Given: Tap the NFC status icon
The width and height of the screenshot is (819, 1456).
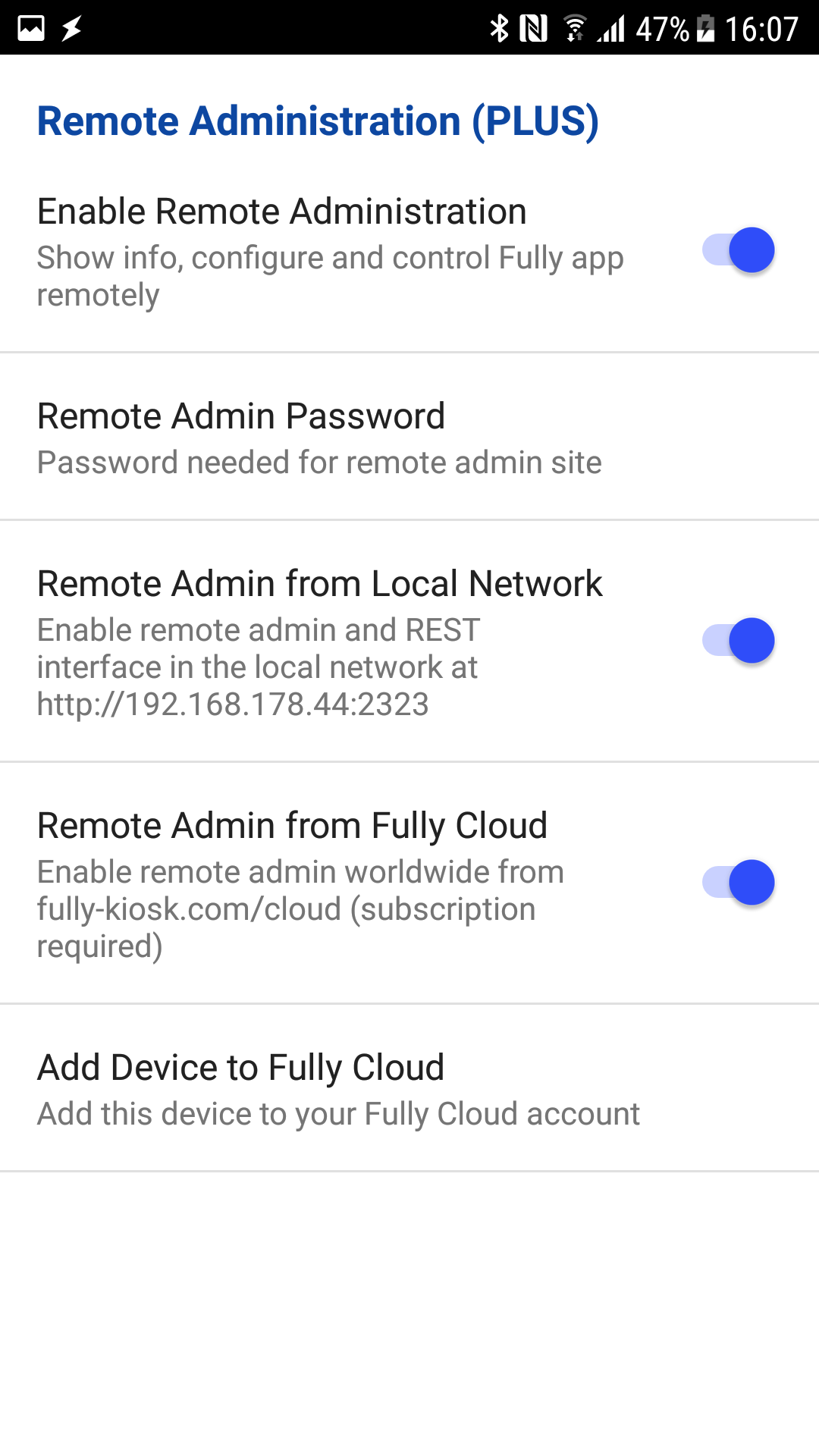Looking at the screenshot, I should [x=534, y=29].
